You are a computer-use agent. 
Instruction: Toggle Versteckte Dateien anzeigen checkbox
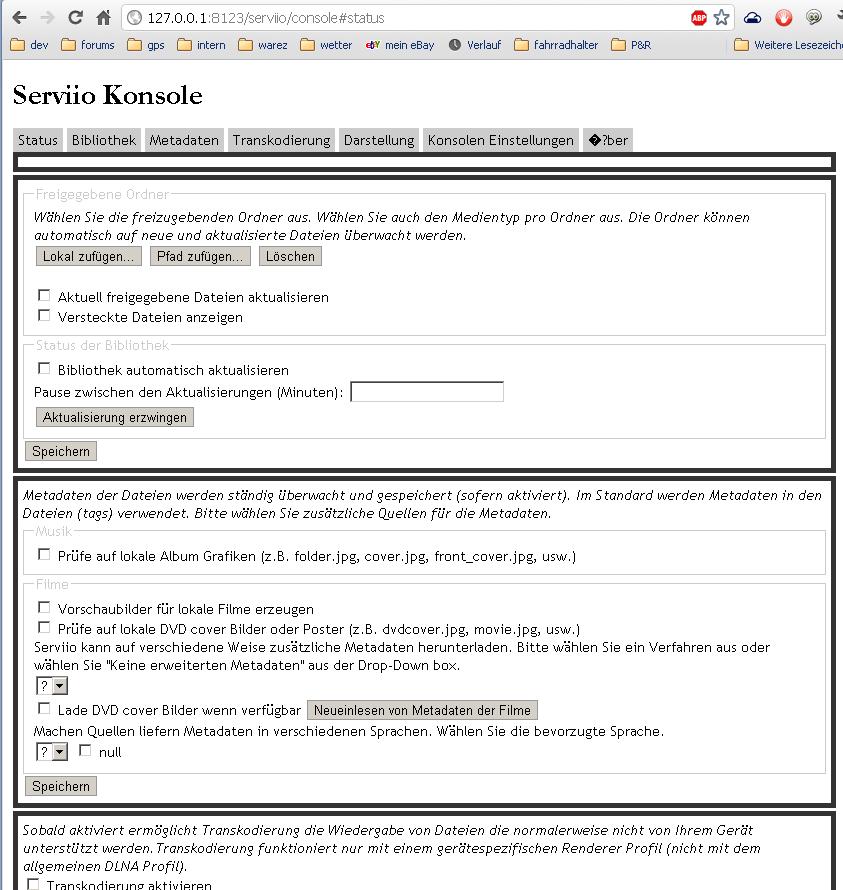(x=44, y=315)
